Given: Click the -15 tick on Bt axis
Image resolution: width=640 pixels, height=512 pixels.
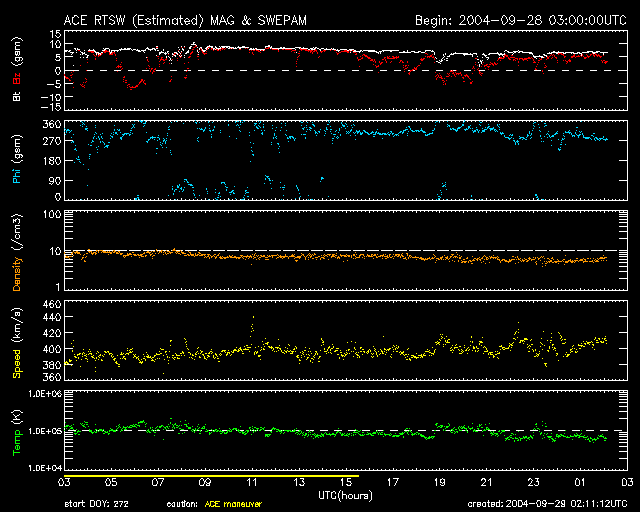Looking at the screenshot, I should [x=51, y=106].
